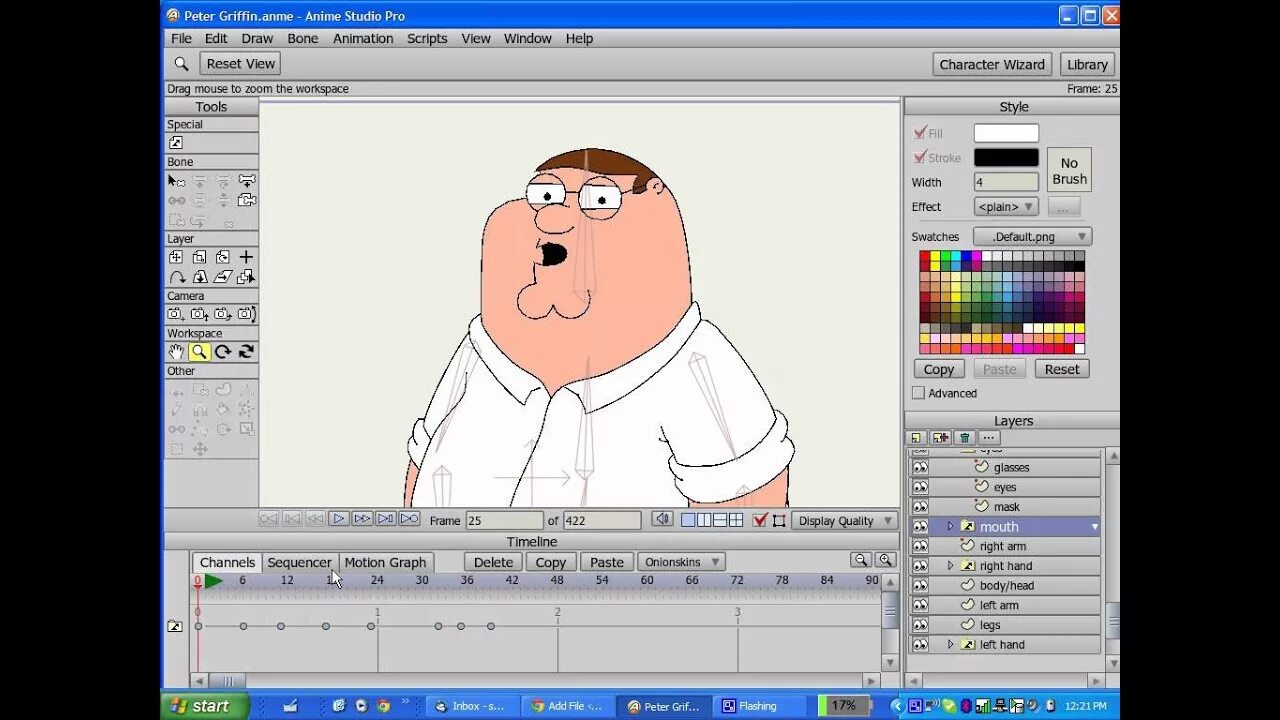Screen dimensions: 1280x720
Task: Select the Pan/Tilt Camera tool
Action: tap(246, 314)
